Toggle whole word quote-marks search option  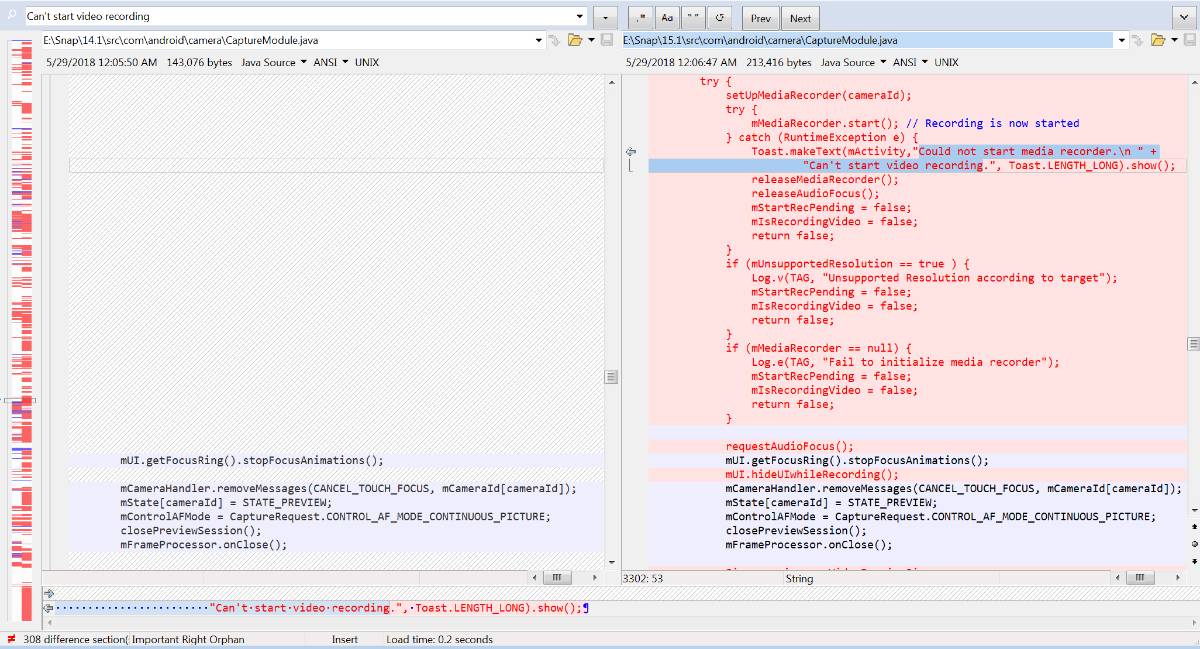(x=692, y=18)
